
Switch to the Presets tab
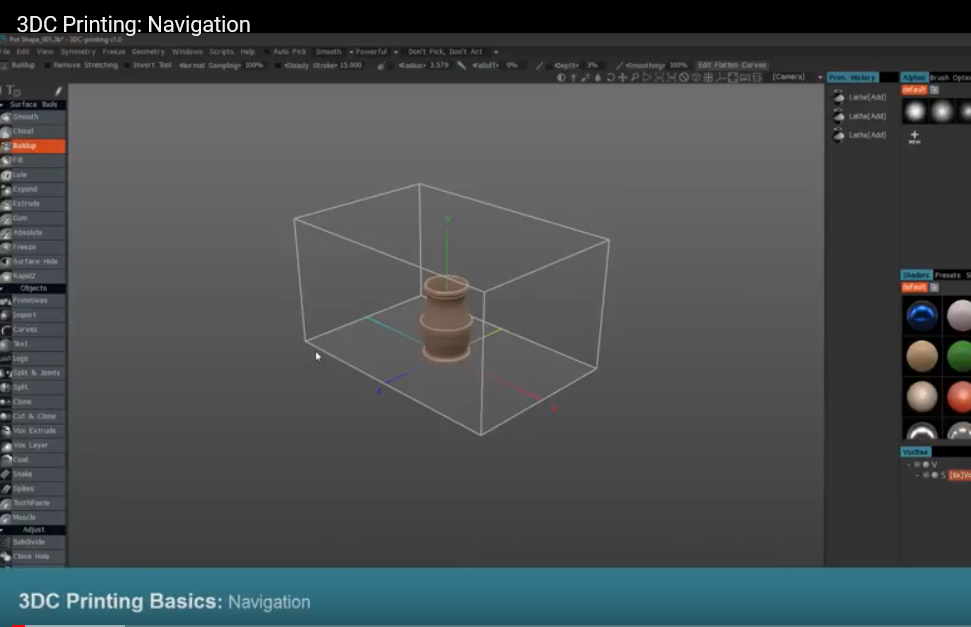coord(947,275)
